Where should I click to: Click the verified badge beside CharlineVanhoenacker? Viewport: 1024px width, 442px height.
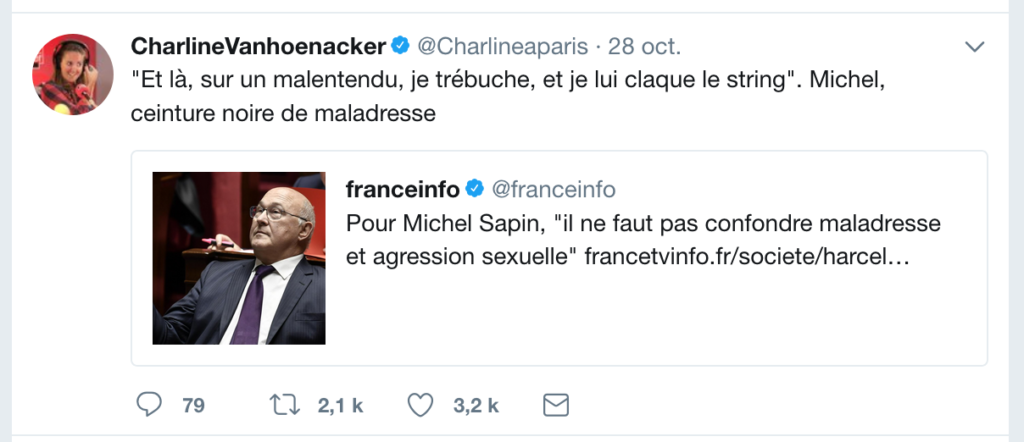pyautogui.click(x=399, y=46)
